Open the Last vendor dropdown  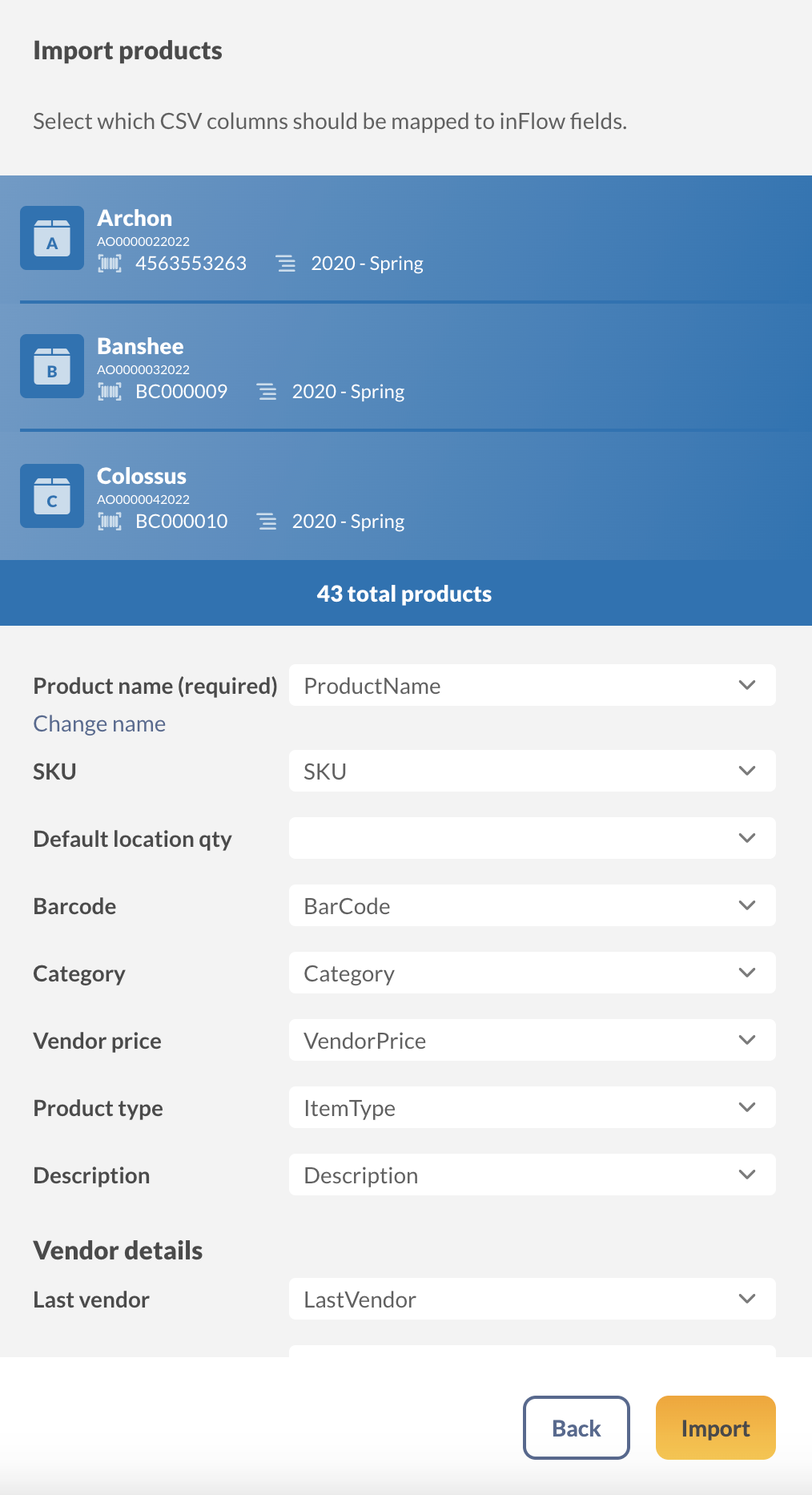click(x=532, y=1300)
